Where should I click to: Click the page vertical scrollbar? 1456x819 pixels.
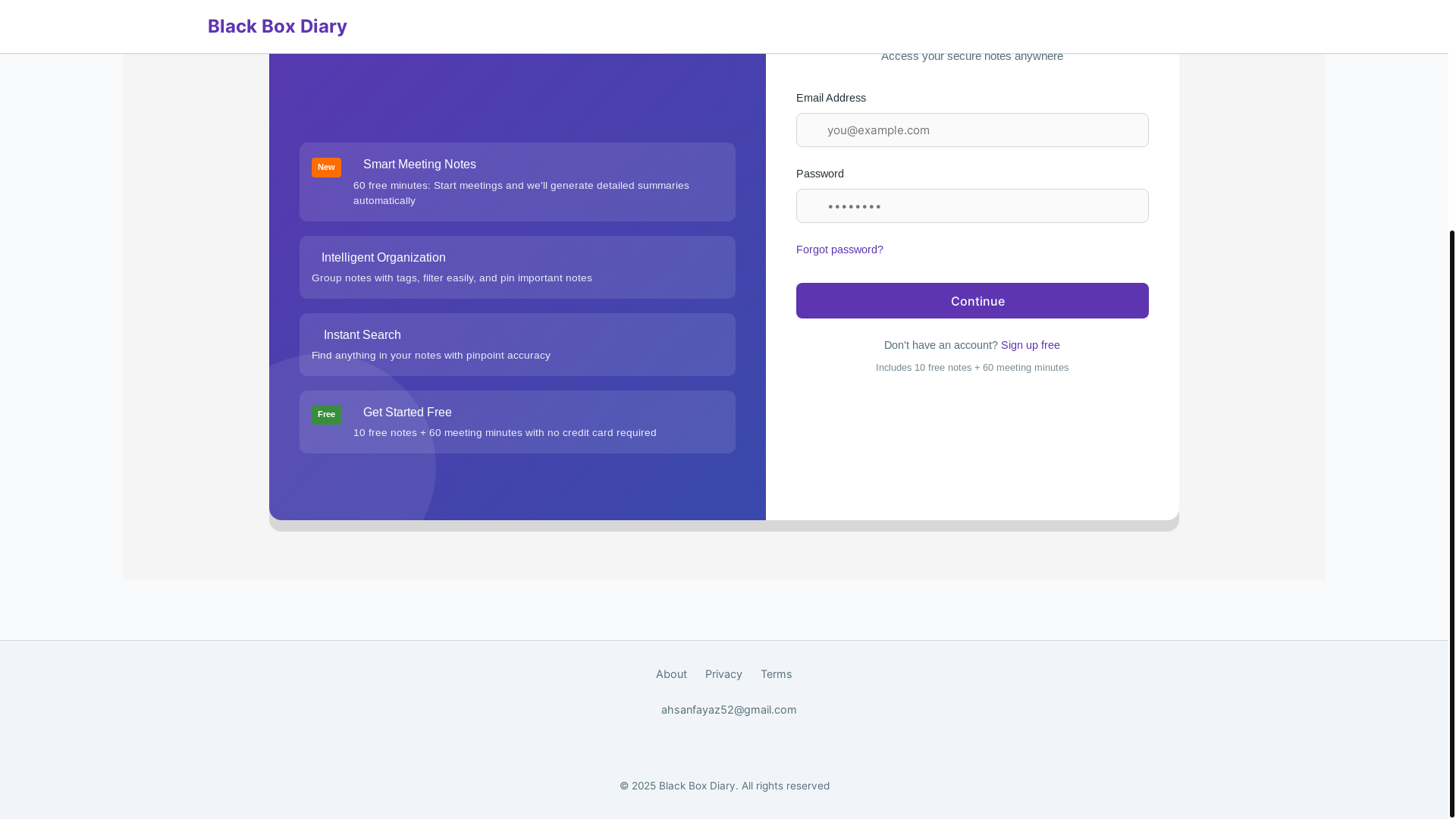1452,523
